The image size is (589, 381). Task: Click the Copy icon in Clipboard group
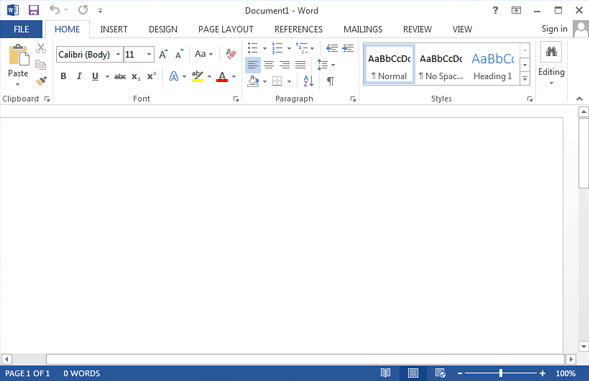(x=41, y=65)
